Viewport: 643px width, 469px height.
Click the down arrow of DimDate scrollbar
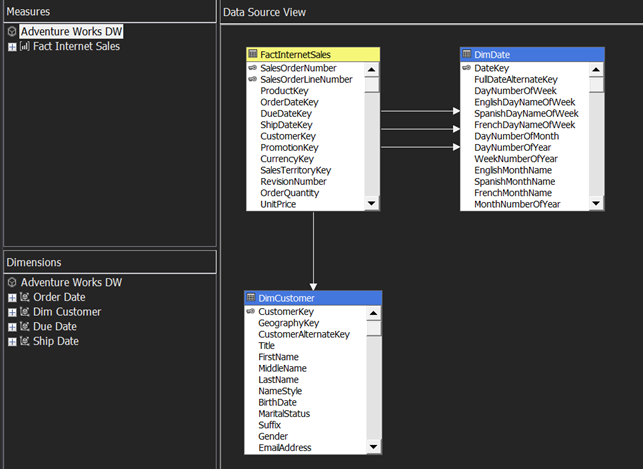click(x=596, y=203)
